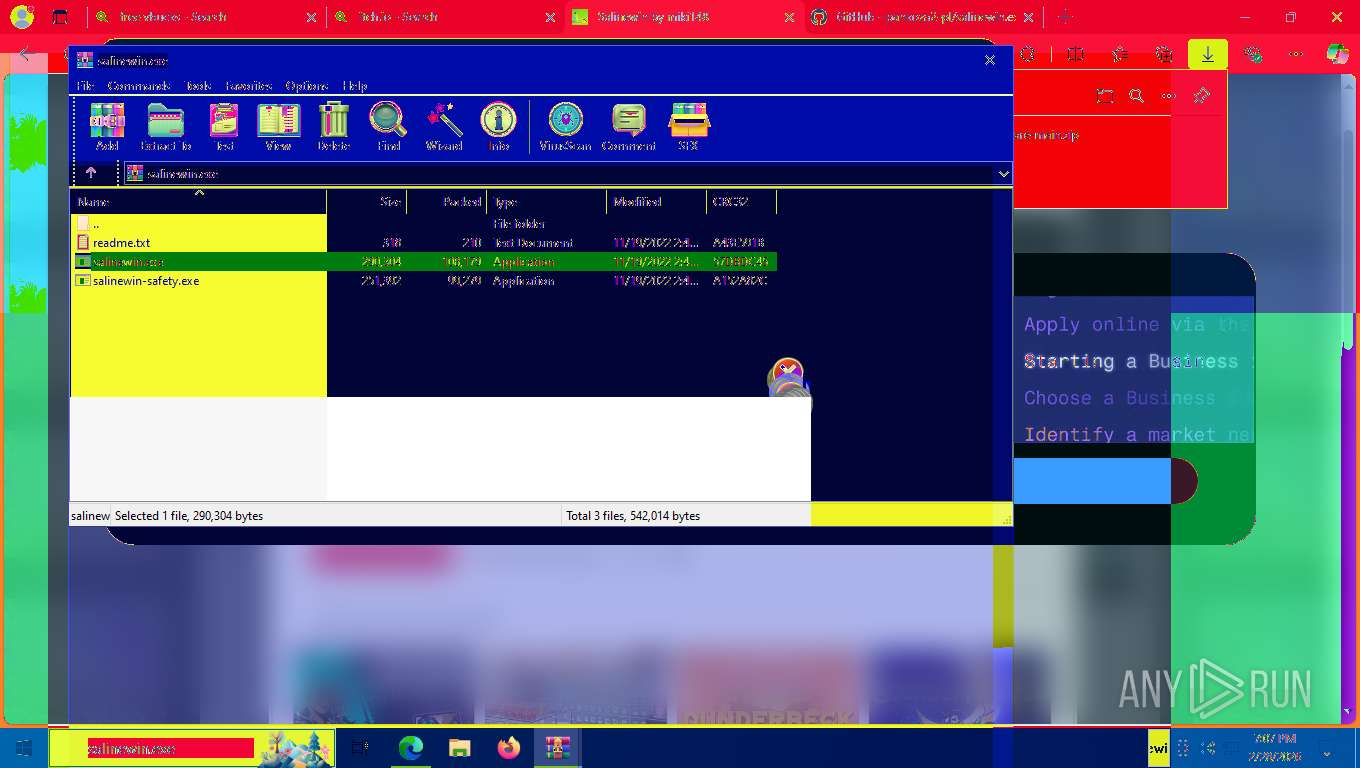The height and width of the screenshot is (768, 1360).
Task: Switch to the Salinewin browser tab
Action: [x=684, y=17]
